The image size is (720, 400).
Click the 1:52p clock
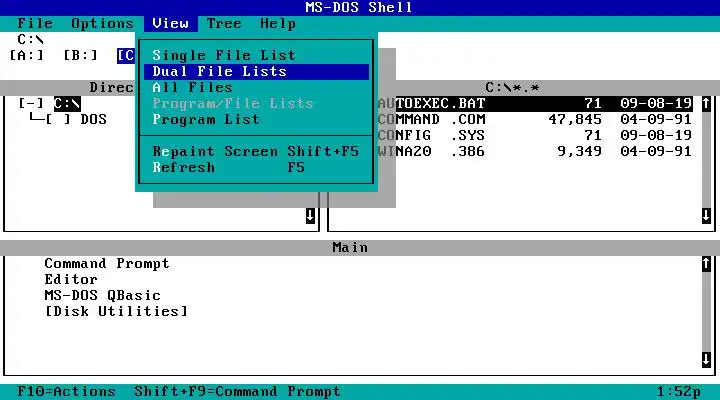[679, 392]
